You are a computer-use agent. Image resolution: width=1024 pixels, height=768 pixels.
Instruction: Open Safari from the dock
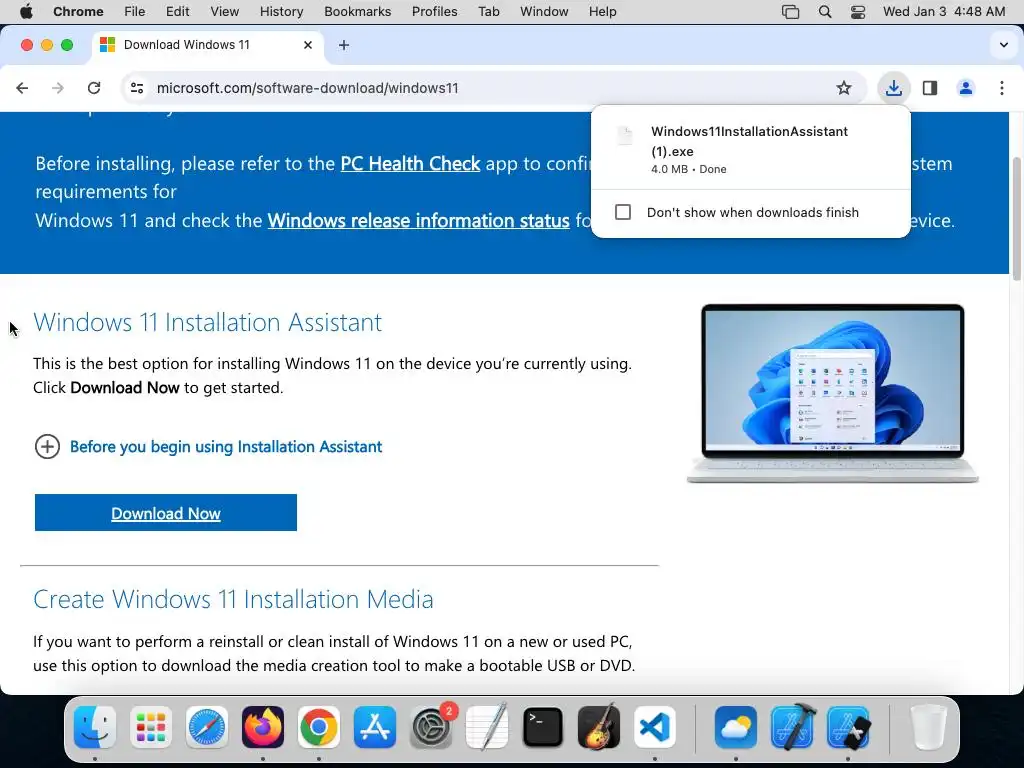[x=207, y=727]
